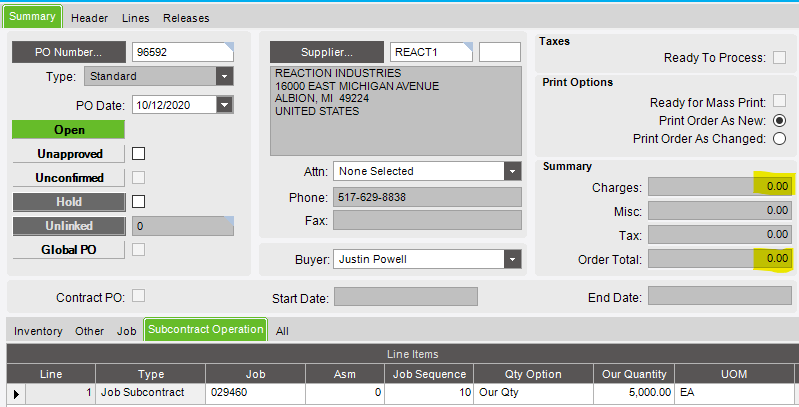Toggle the Unconfirmed checkbox
The image size is (799, 407).
coord(139,177)
